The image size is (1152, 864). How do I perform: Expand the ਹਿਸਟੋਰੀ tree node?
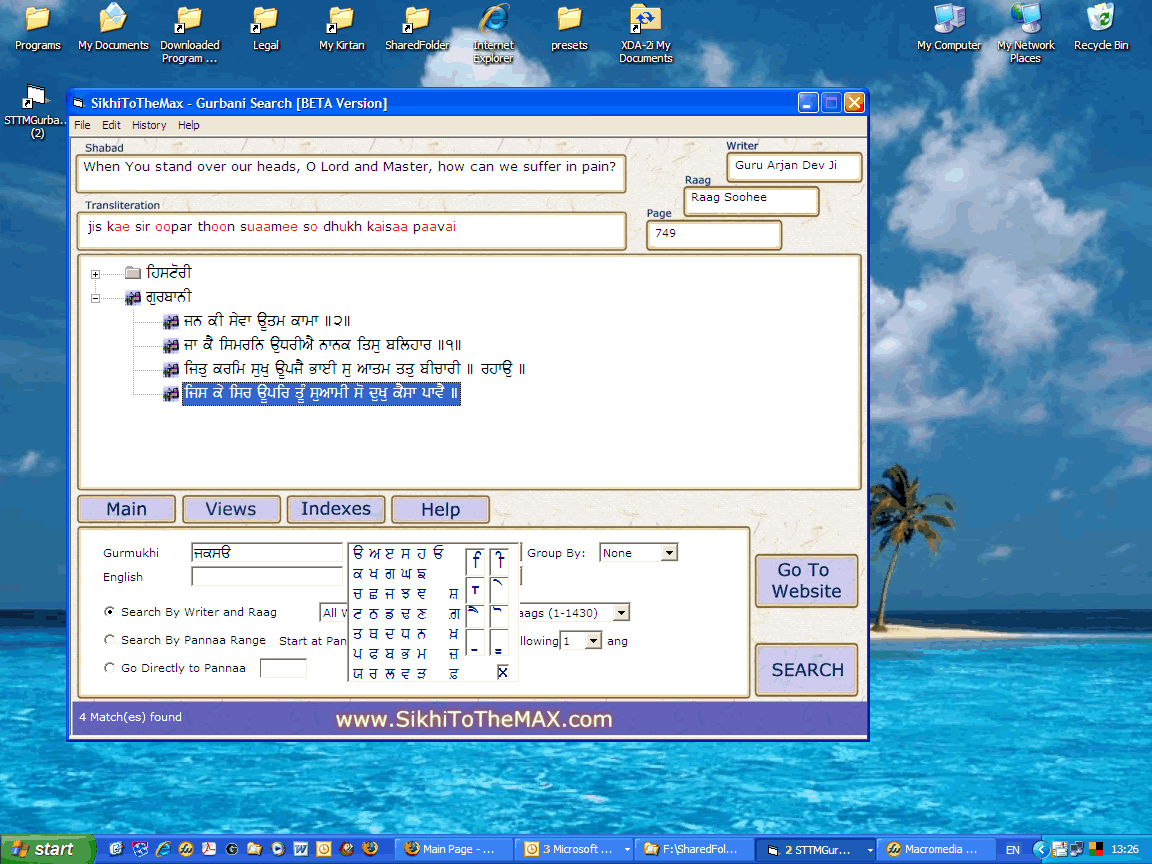tap(96, 274)
